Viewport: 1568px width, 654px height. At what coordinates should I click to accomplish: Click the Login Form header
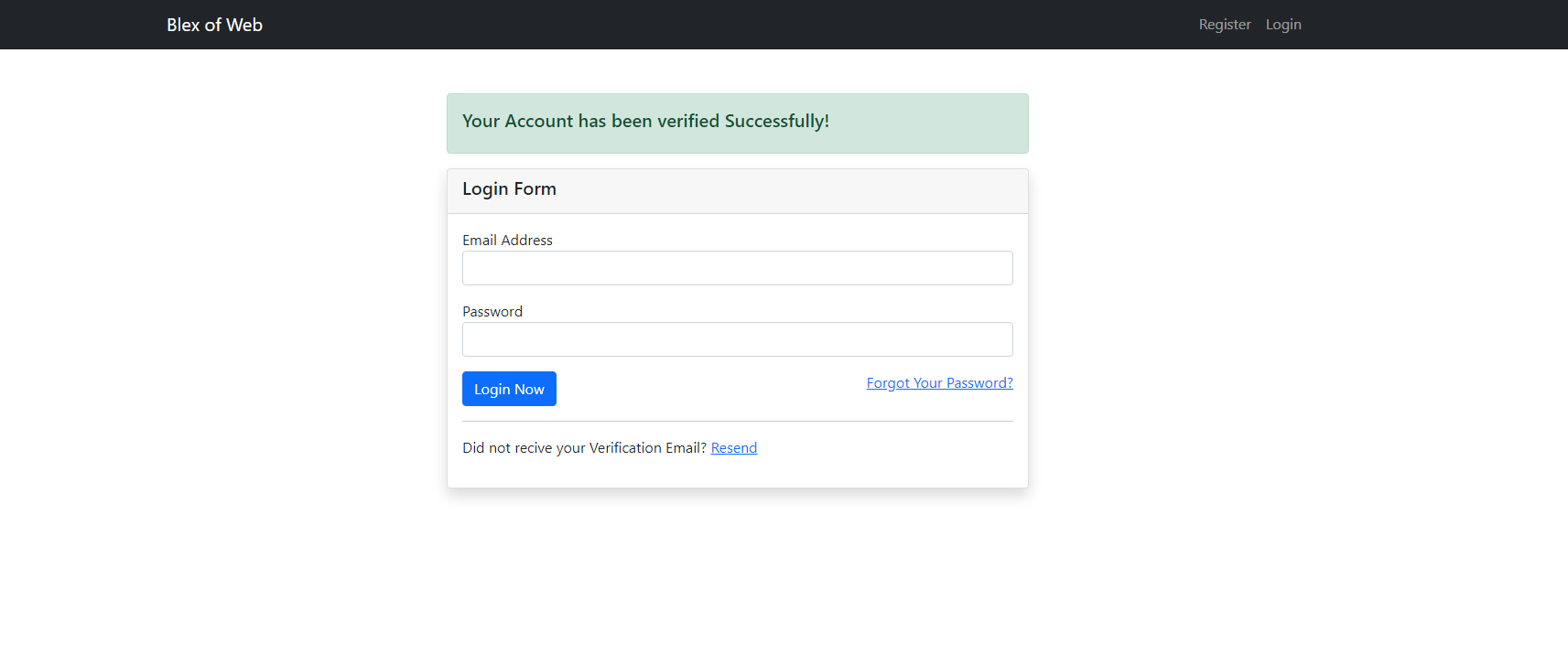[x=509, y=189]
